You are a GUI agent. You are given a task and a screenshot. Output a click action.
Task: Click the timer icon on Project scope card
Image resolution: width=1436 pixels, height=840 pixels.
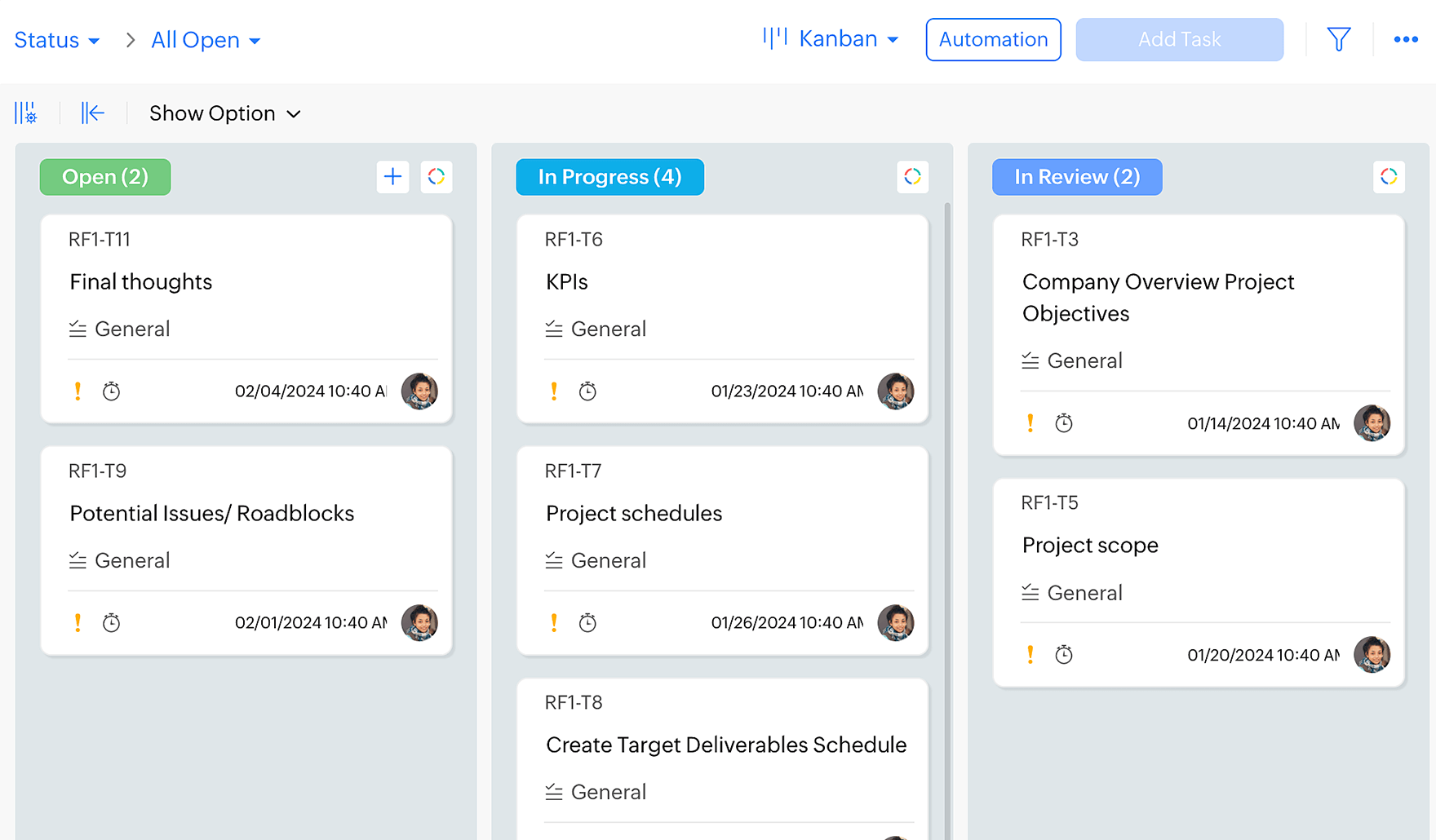point(1063,655)
